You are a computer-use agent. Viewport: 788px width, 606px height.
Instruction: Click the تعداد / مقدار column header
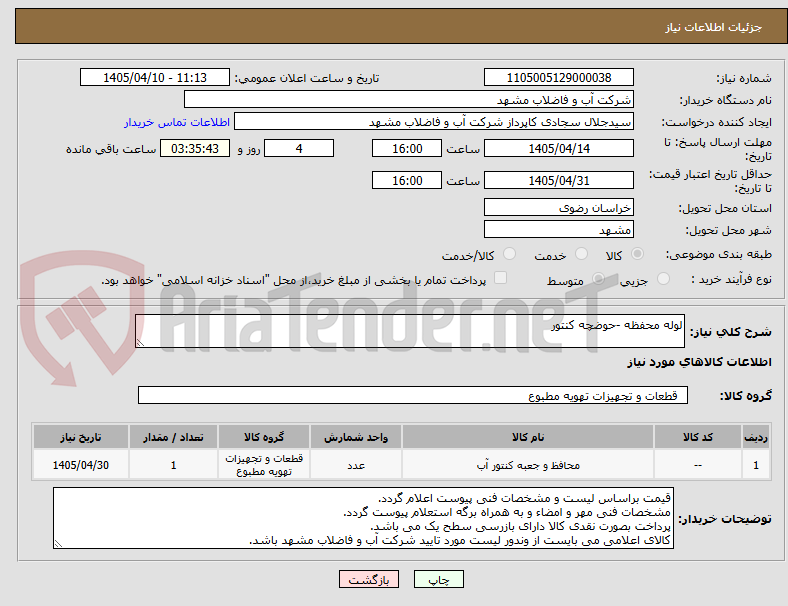pos(173,437)
